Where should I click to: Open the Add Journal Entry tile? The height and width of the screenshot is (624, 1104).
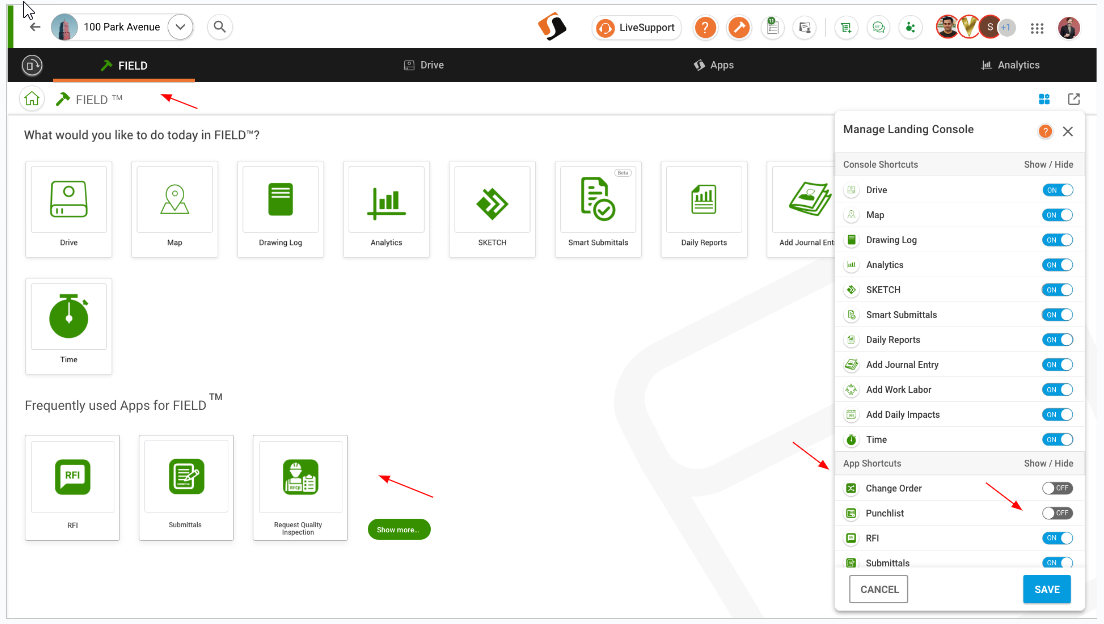(x=801, y=209)
